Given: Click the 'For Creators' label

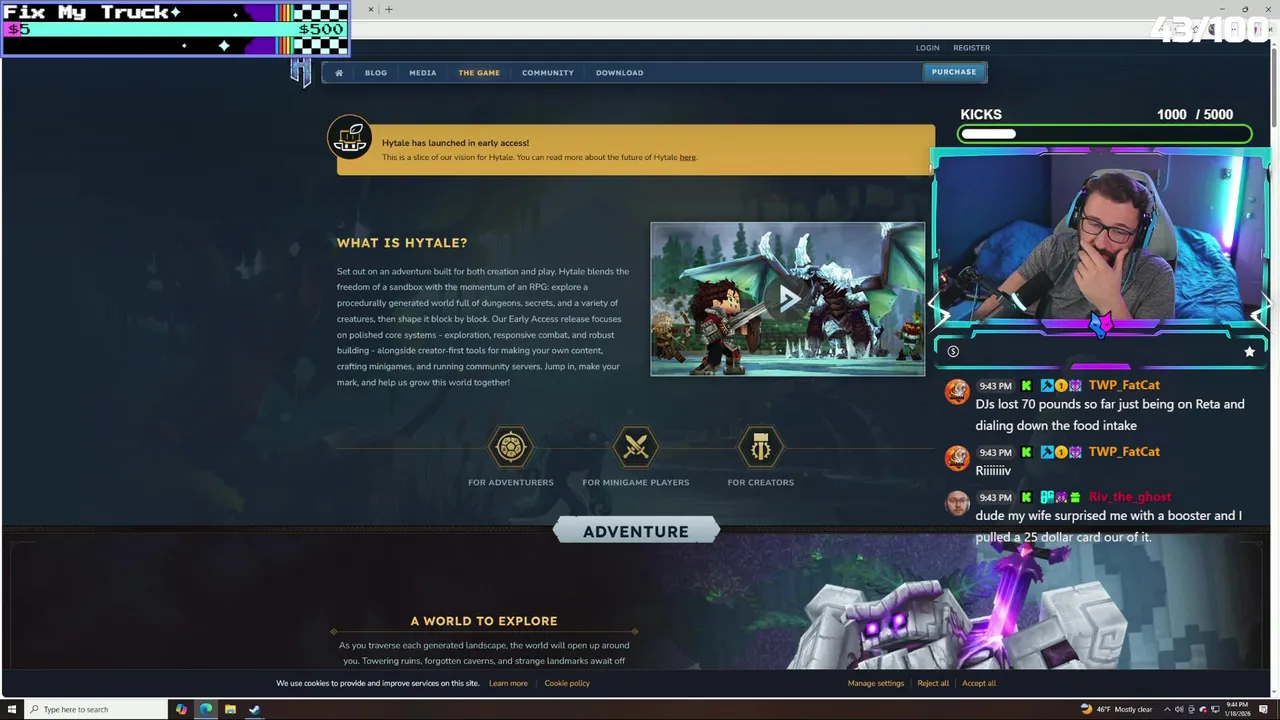Looking at the screenshot, I should (761, 482).
